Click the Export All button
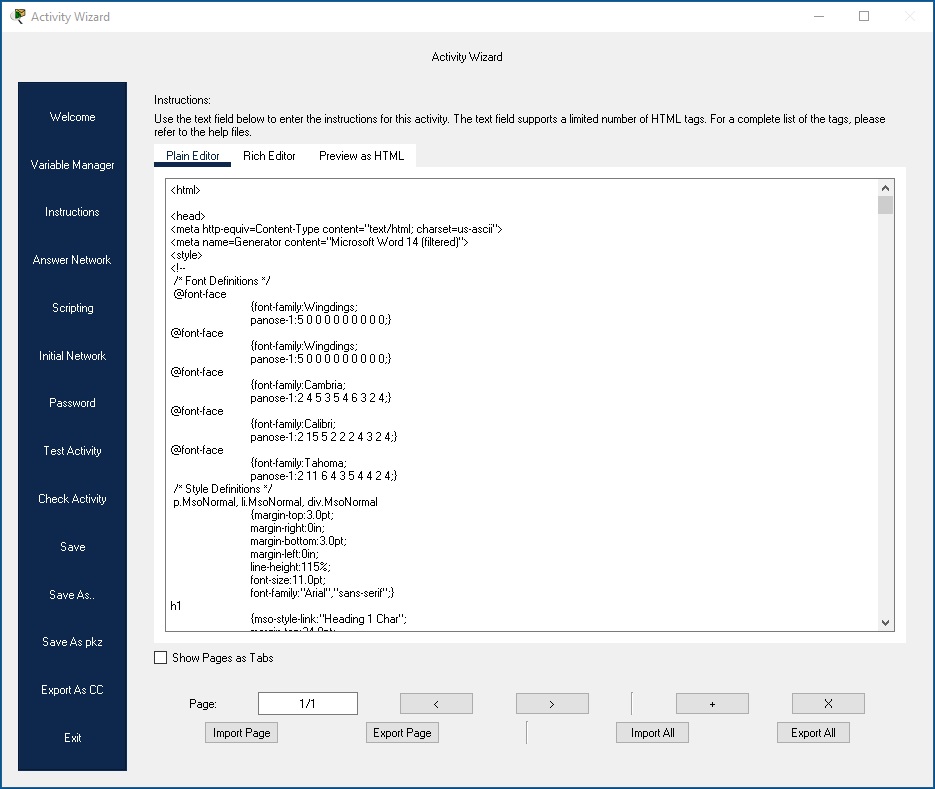Screen dimensions: 935x789 point(813,733)
